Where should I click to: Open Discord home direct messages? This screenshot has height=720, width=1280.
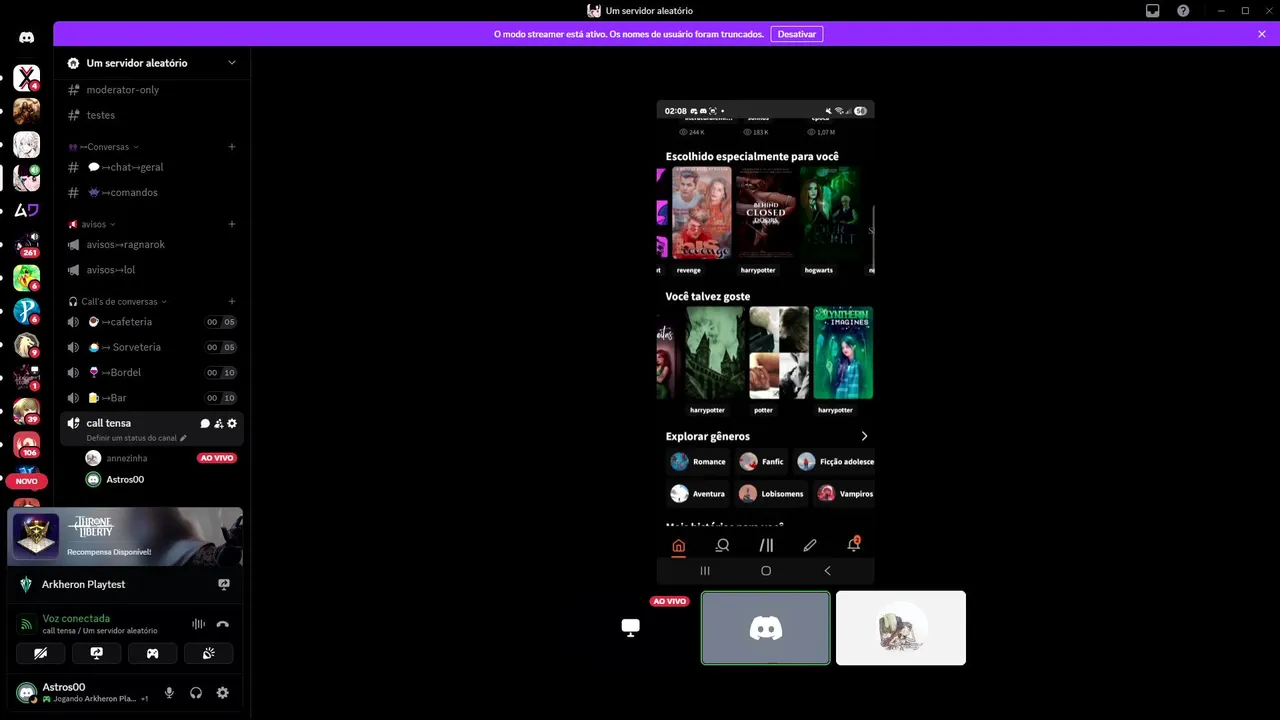tap(27, 37)
